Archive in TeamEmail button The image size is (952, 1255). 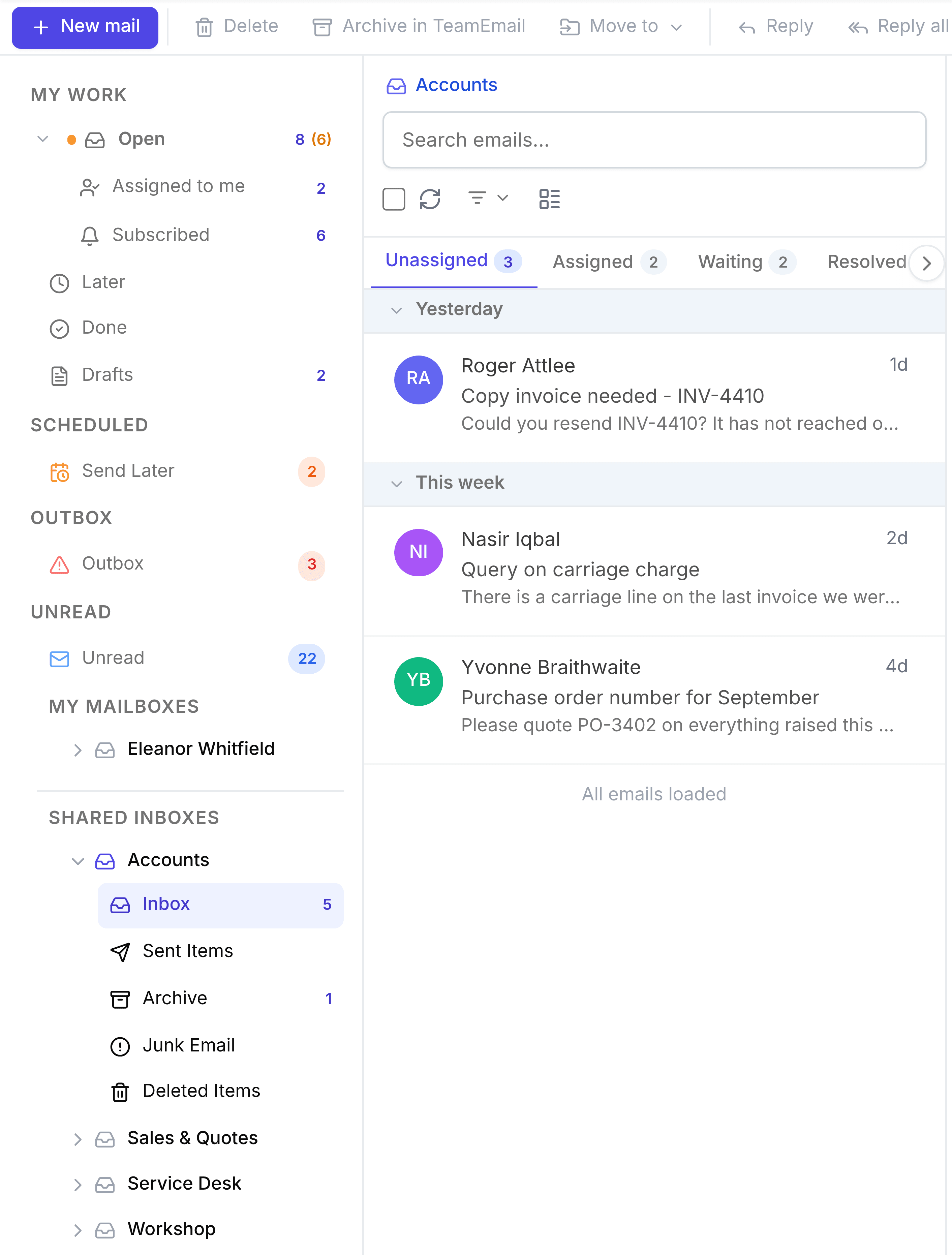point(419,26)
